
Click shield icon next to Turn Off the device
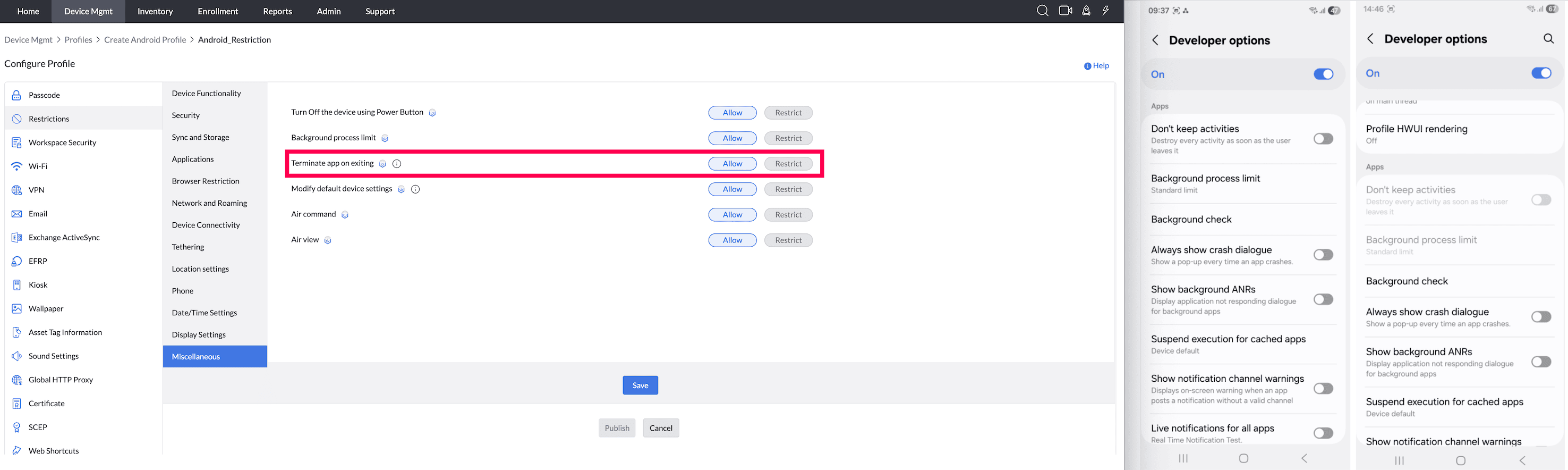(432, 113)
